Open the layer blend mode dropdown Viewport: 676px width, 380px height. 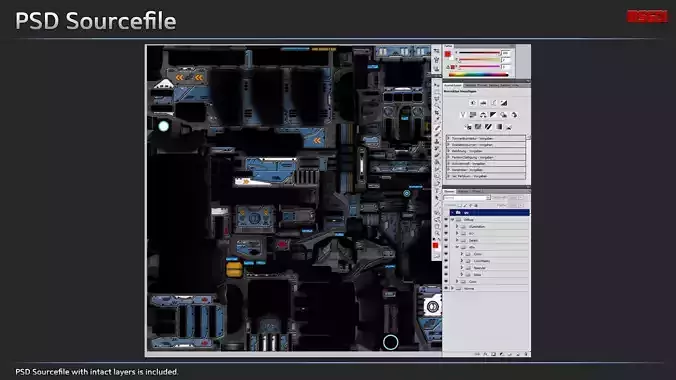[467, 198]
